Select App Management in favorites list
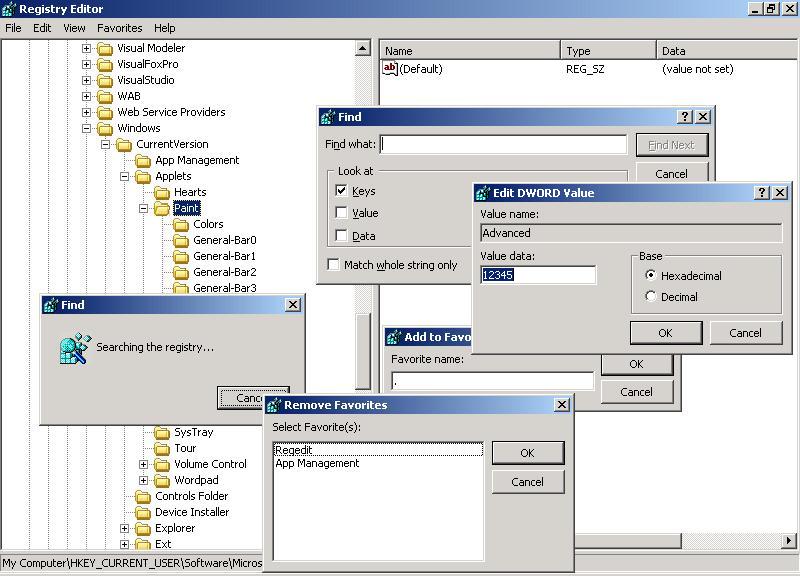Screen dimensions: 800x576 point(317,463)
